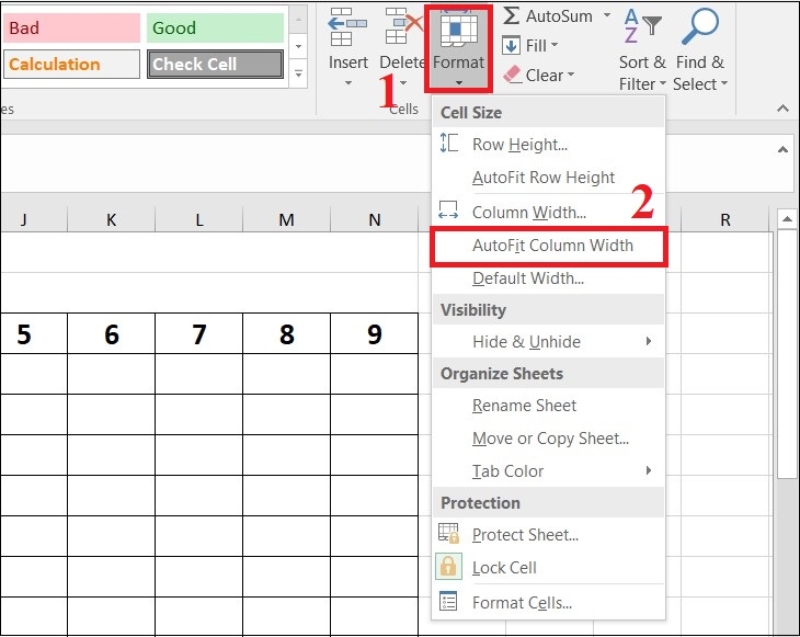Expand the AutoSum dropdown arrow
Viewport: 800px width, 637px height.
click(x=606, y=16)
